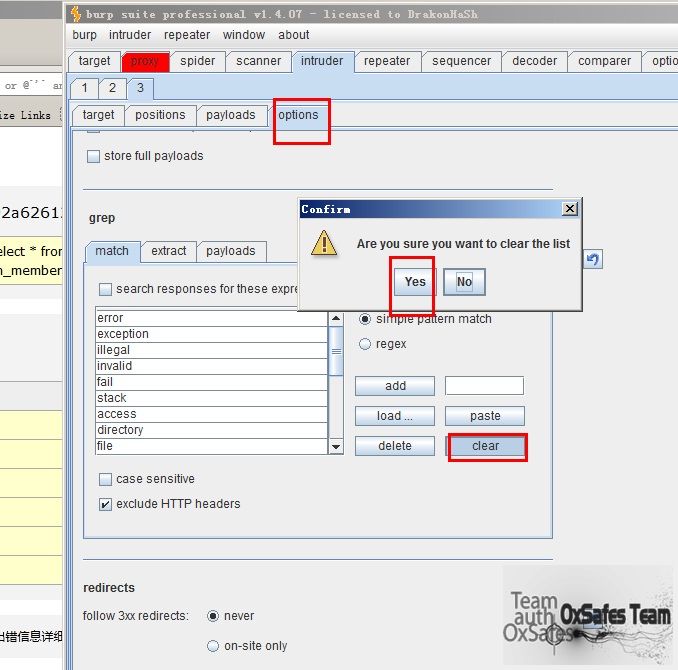Select 'file' in the expression list
This screenshot has height=670, width=678.
coord(211,446)
